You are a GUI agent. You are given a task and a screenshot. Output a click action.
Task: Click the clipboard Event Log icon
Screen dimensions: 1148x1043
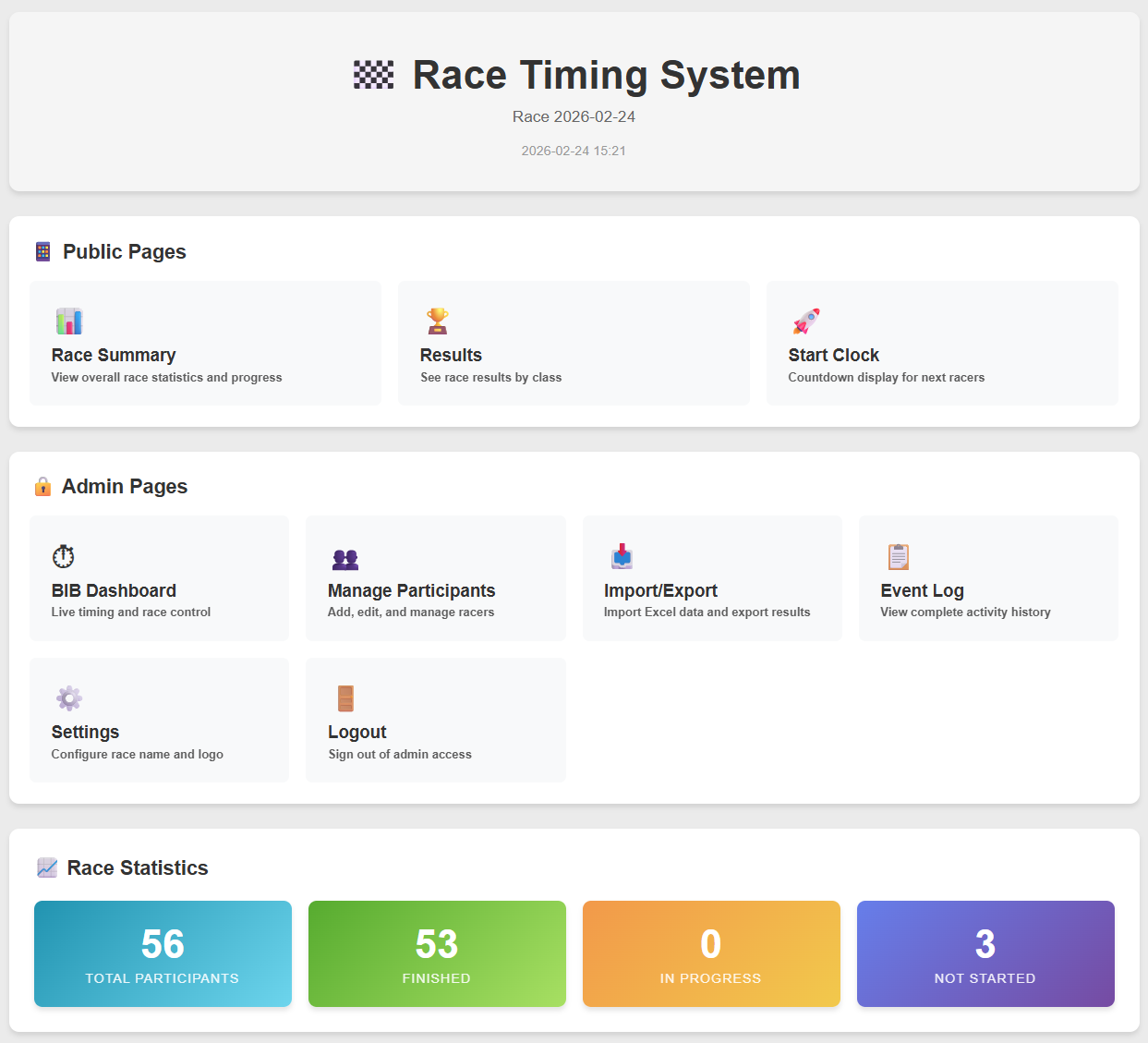898,556
